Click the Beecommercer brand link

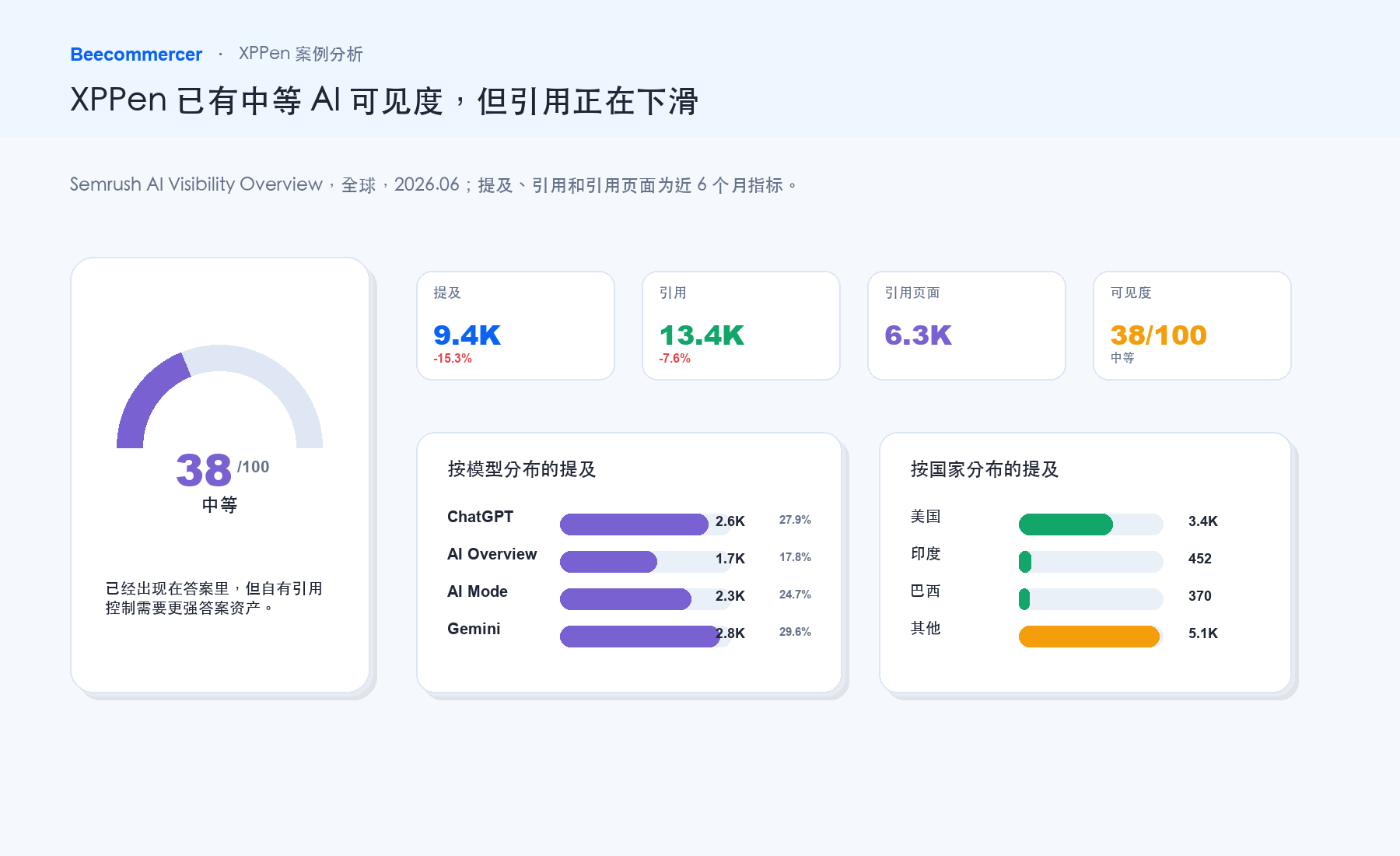tap(136, 54)
